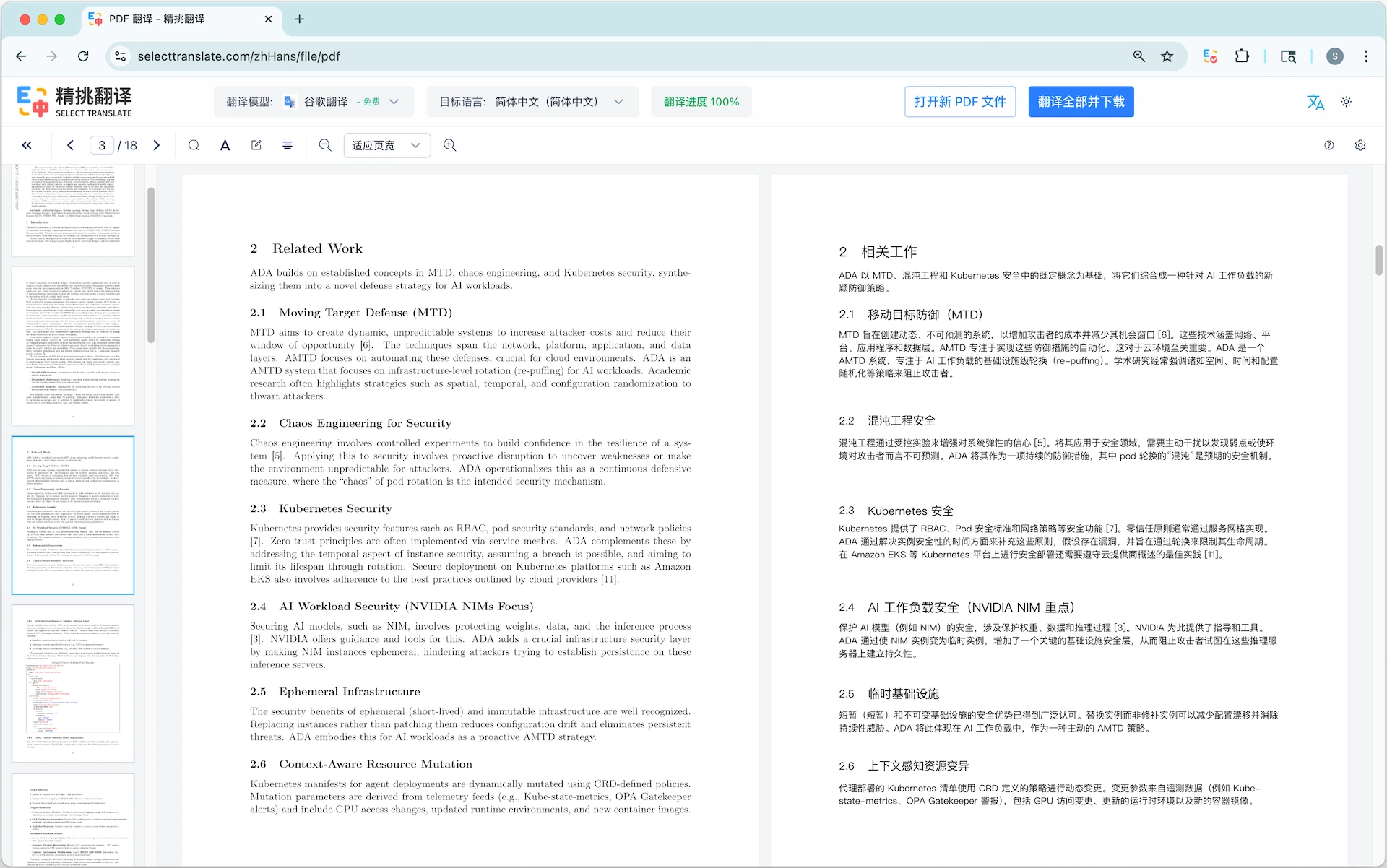Viewport: 1387px width, 868px height.
Task: Click 翻译全部并下载 button
Action: pyautogui.click(x=1081, y=102)
